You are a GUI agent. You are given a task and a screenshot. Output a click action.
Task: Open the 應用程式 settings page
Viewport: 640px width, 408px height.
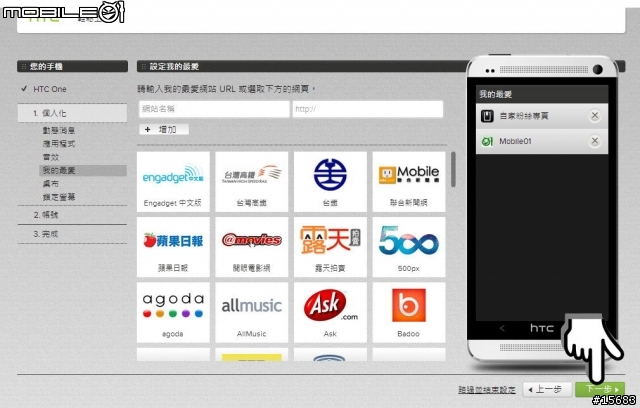[x=59, y=144]
